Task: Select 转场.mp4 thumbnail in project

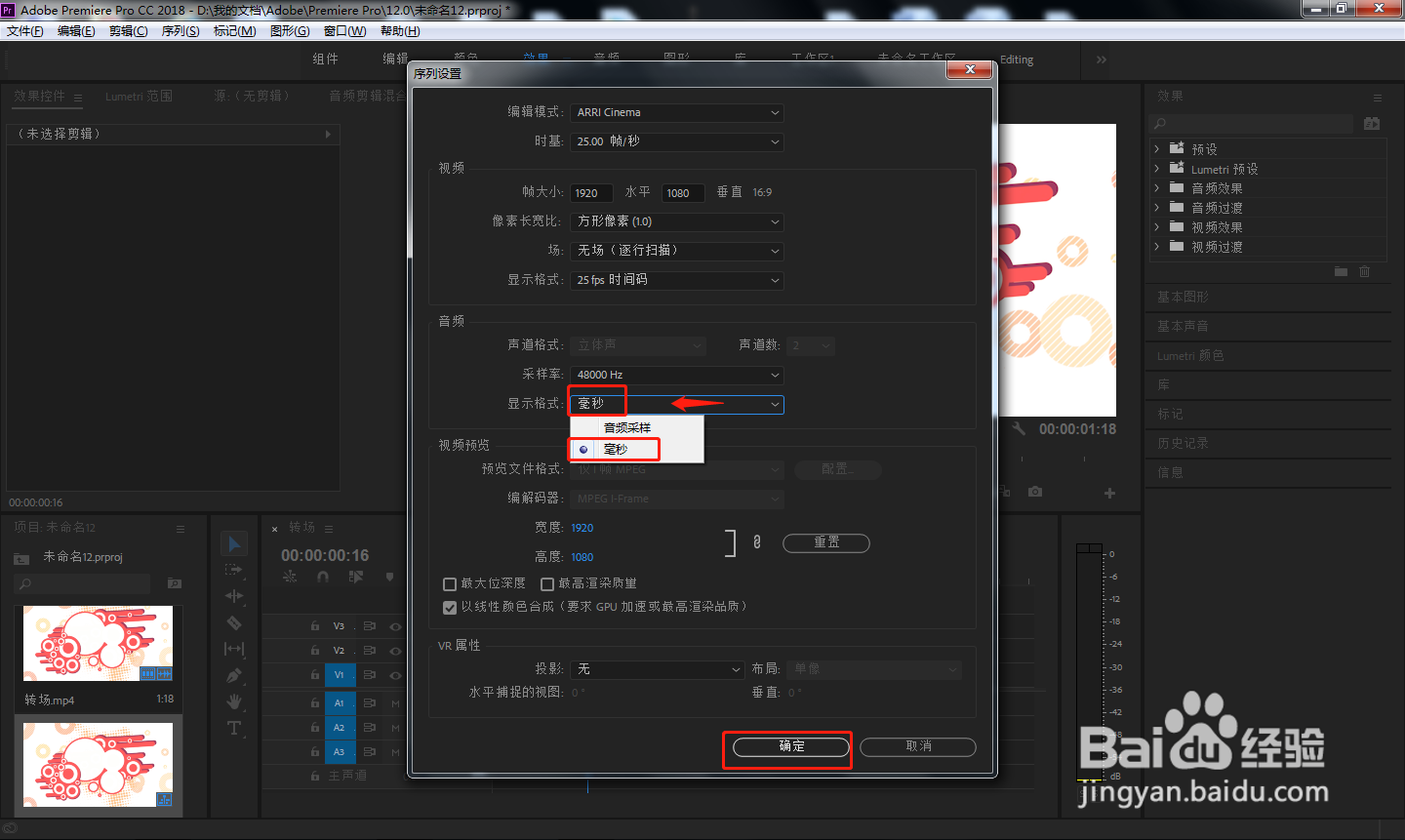Action: (x=98, y=643)
